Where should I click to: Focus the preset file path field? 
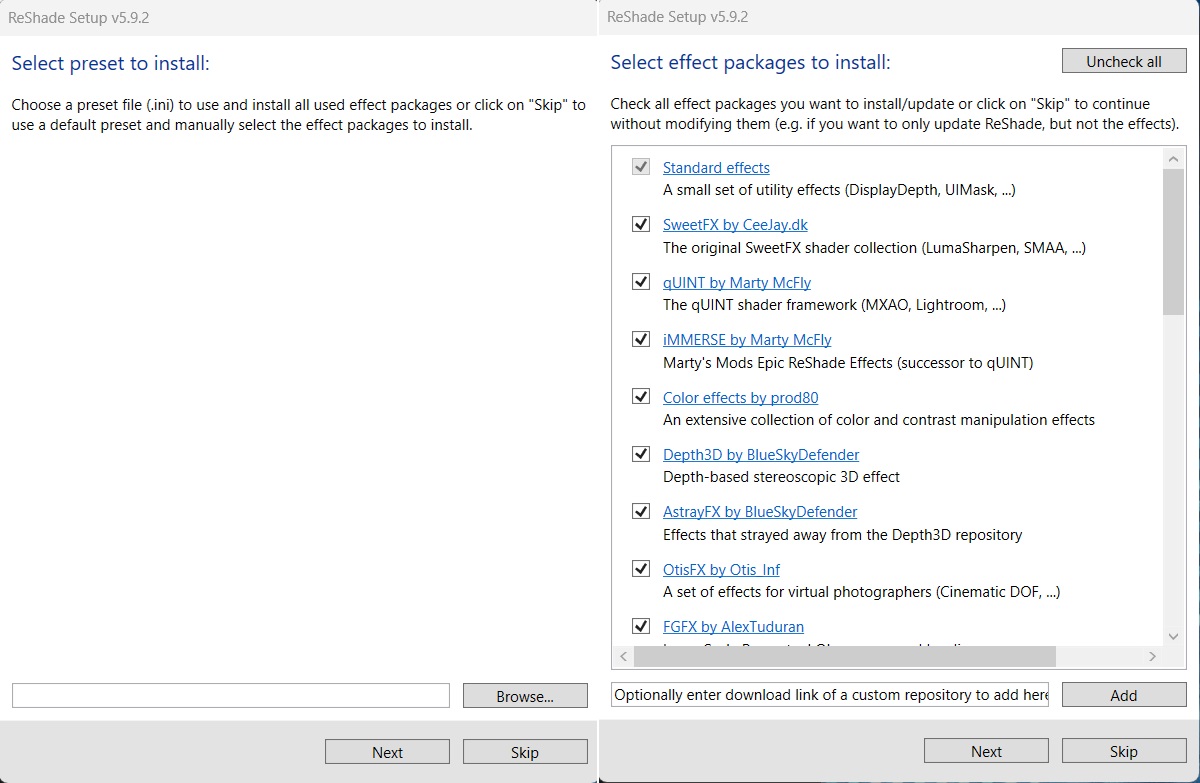click(231, 696)
